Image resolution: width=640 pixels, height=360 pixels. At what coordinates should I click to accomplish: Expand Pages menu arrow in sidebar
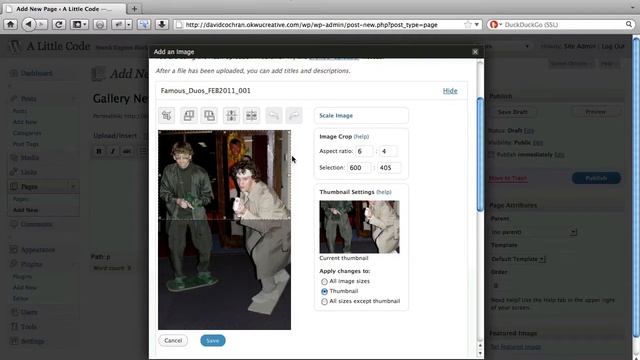point(73,187)
